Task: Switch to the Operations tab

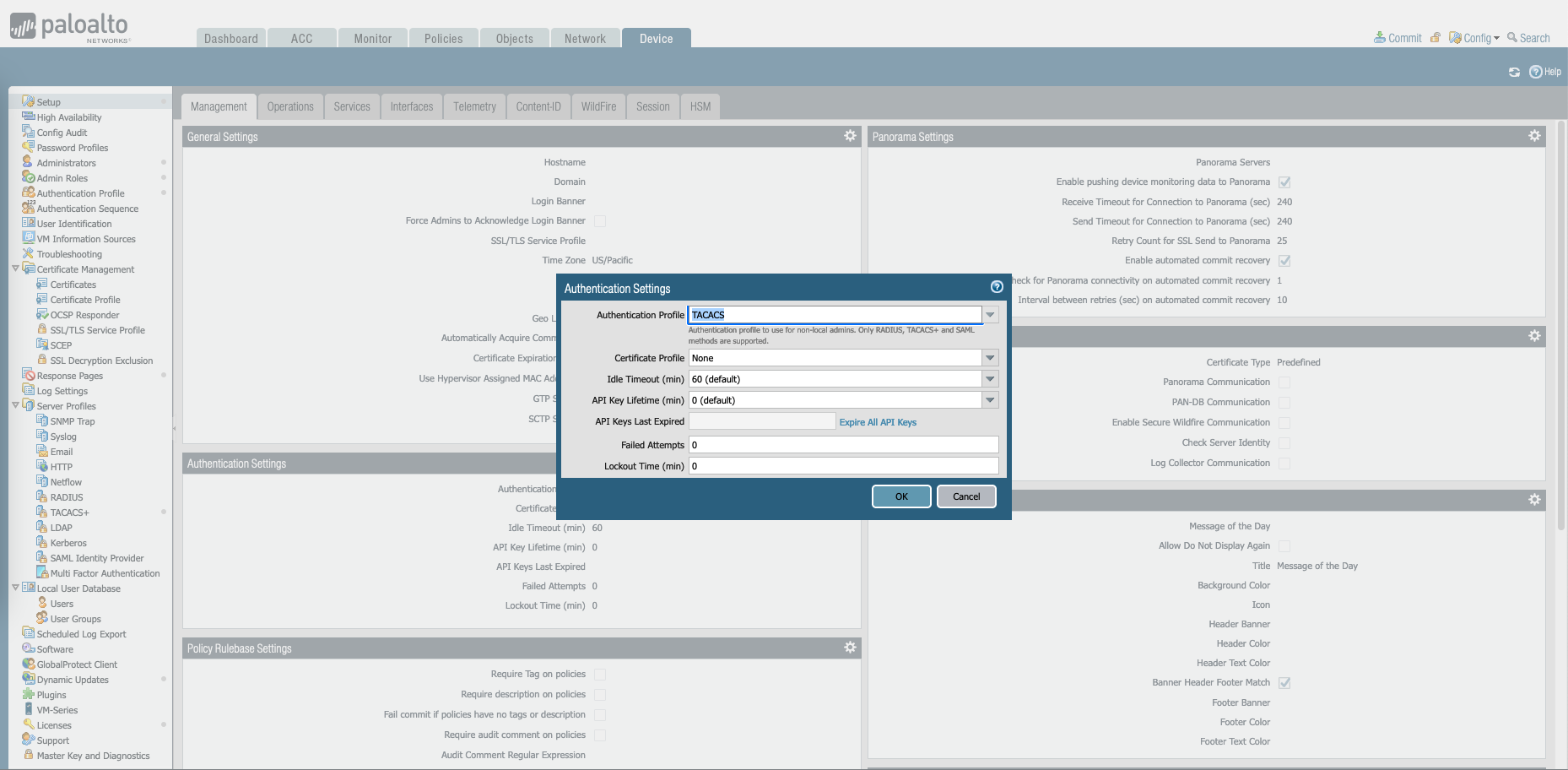Action: (x=290, y=107)
